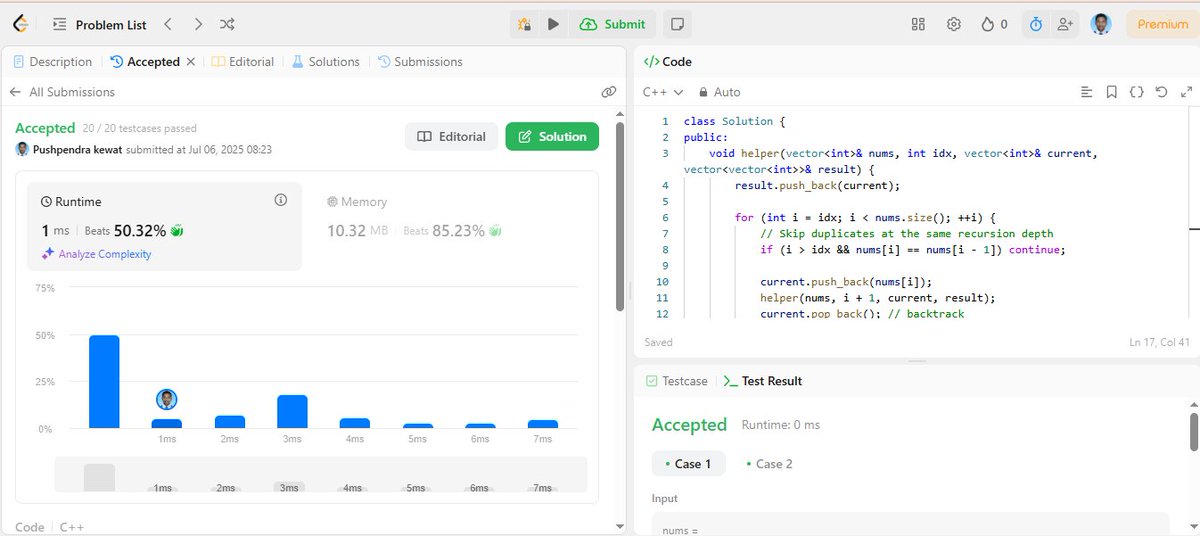1200x536 pixels.
Task: Select the Case 1 tab
Action: pos(688,464)
